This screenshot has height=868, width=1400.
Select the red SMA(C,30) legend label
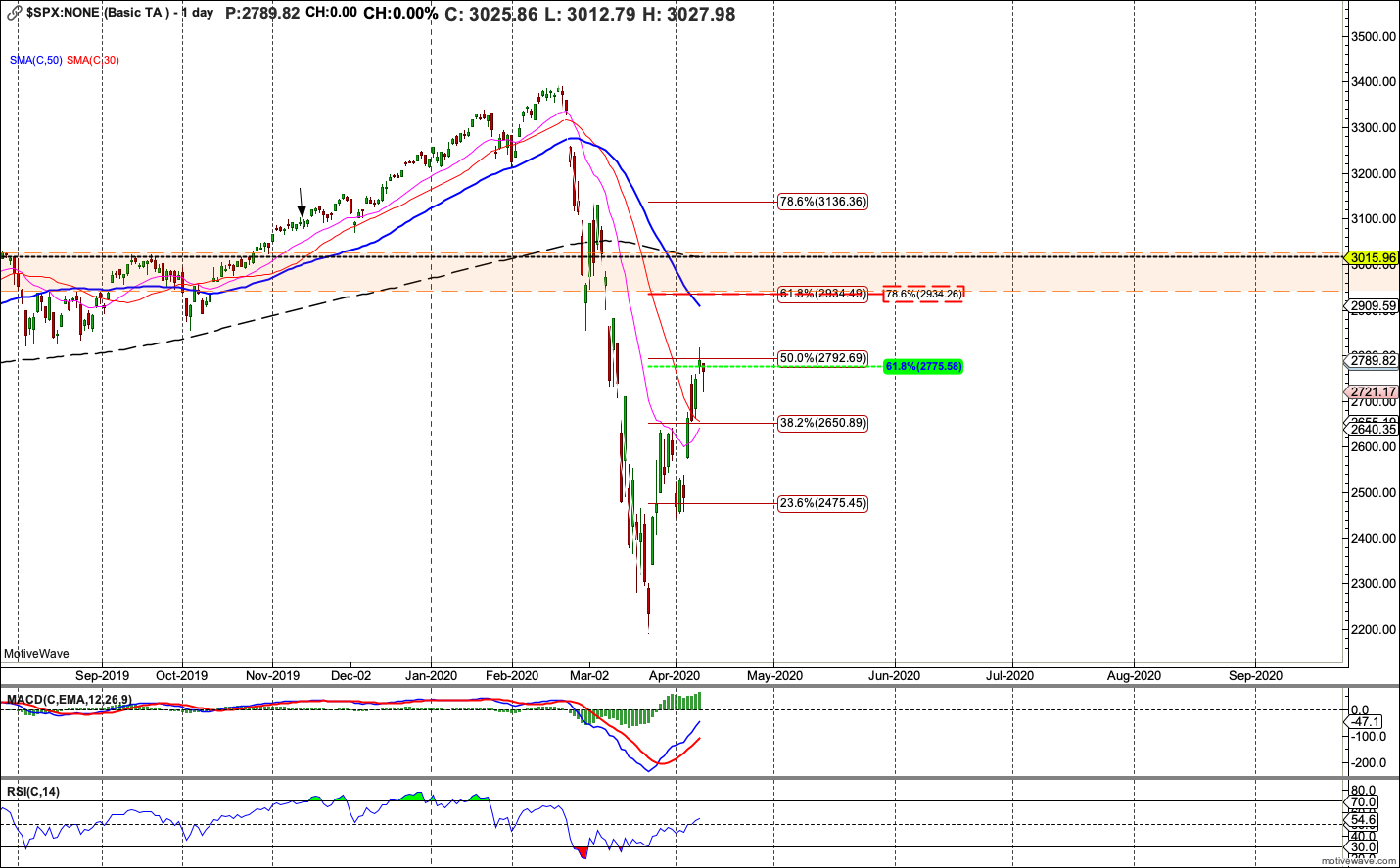point(93,61)
